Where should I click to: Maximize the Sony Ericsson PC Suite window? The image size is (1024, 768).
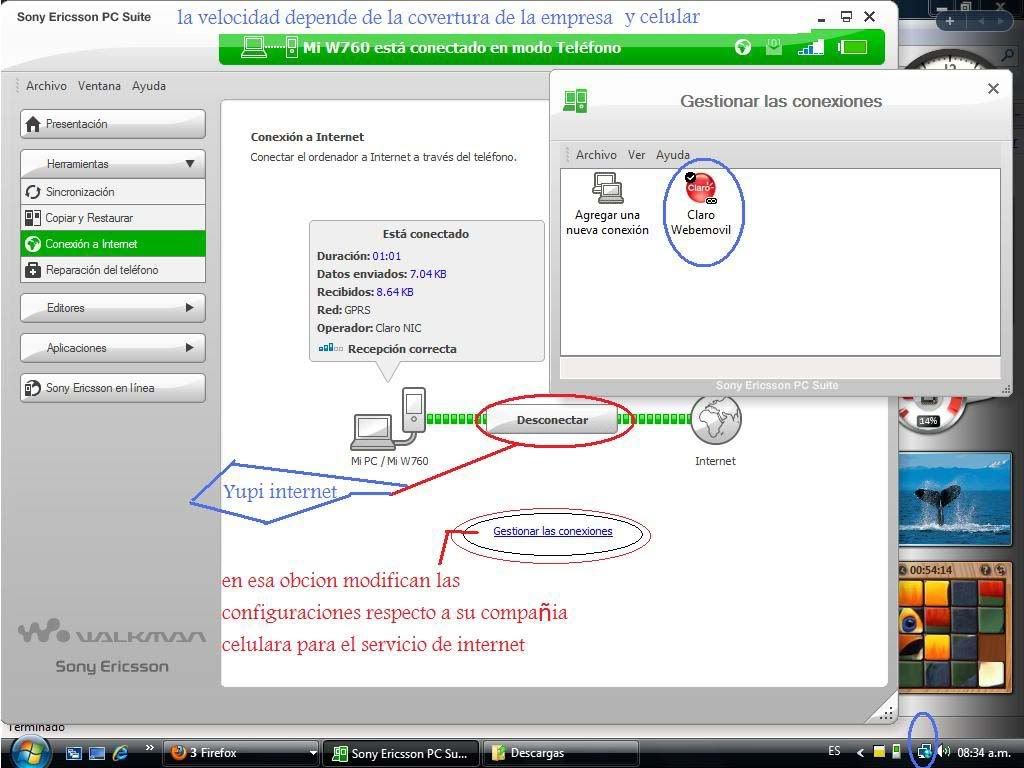tap(846, 17)
